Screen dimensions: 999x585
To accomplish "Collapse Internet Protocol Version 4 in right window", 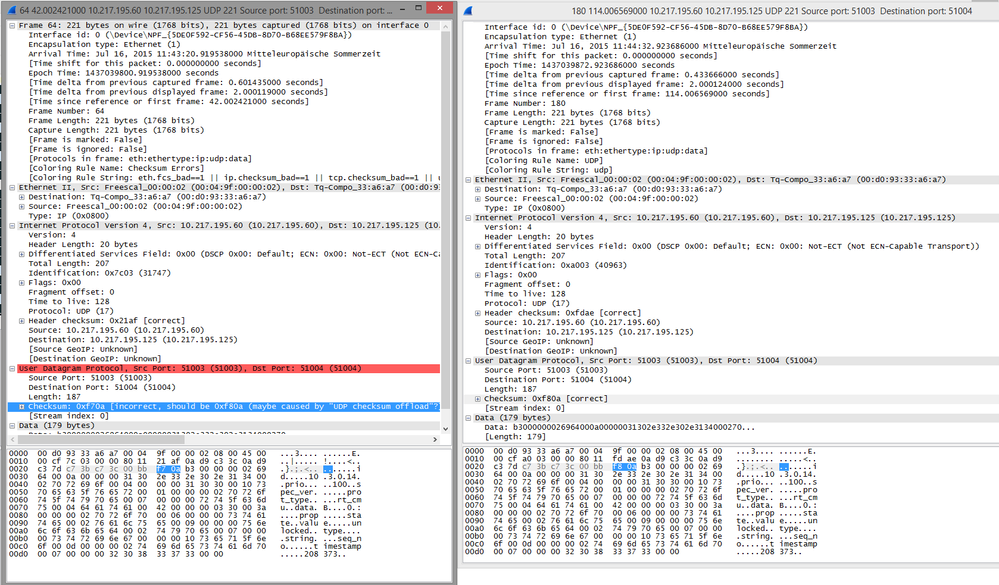I will click(x=467, y=216).
